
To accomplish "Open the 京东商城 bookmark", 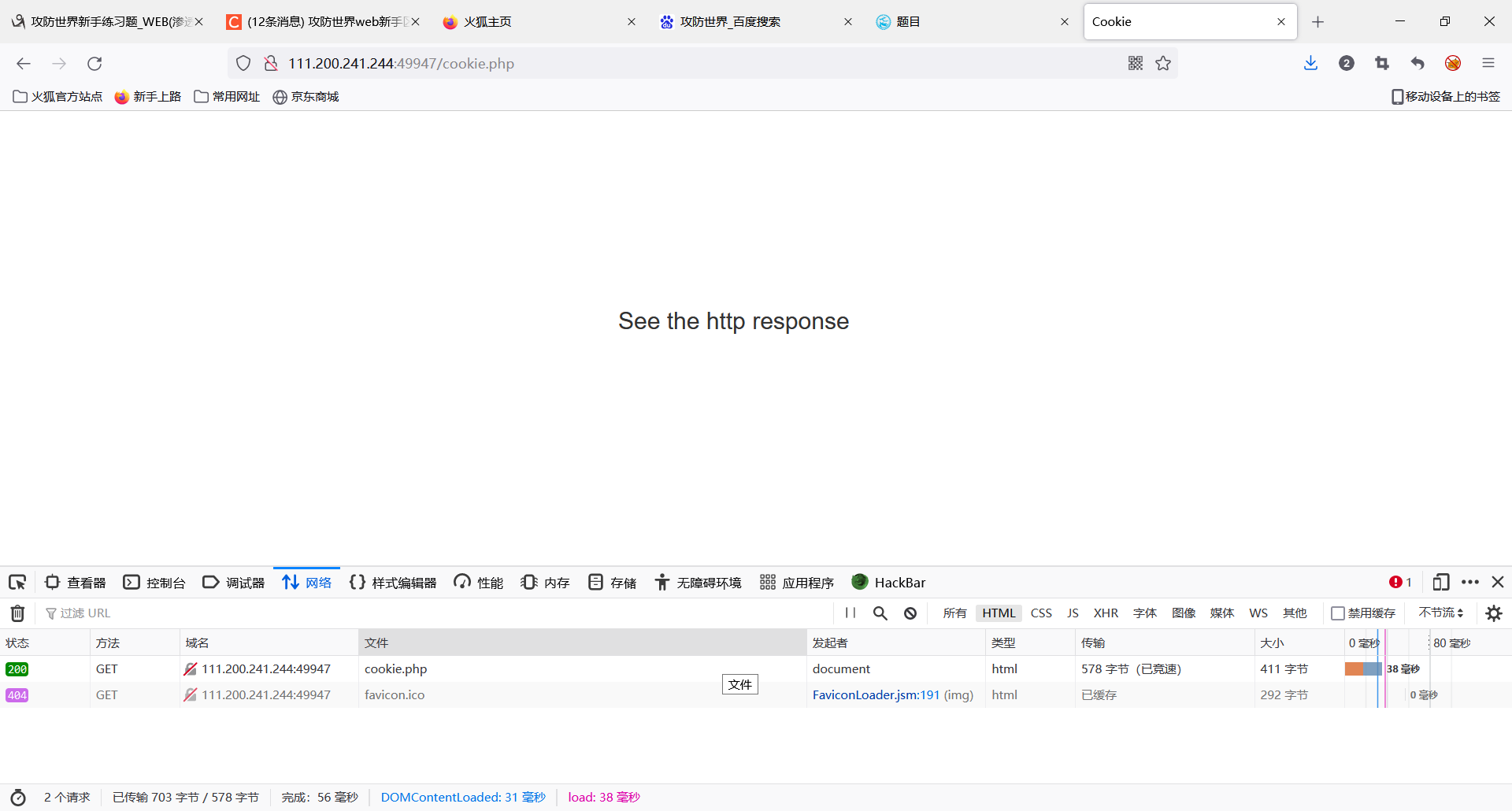I will pyautogui.click(x=306, y=96).
